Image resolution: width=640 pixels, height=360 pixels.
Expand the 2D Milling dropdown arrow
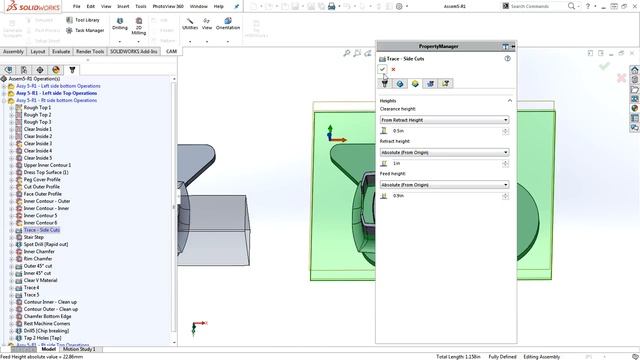point(138,41)
